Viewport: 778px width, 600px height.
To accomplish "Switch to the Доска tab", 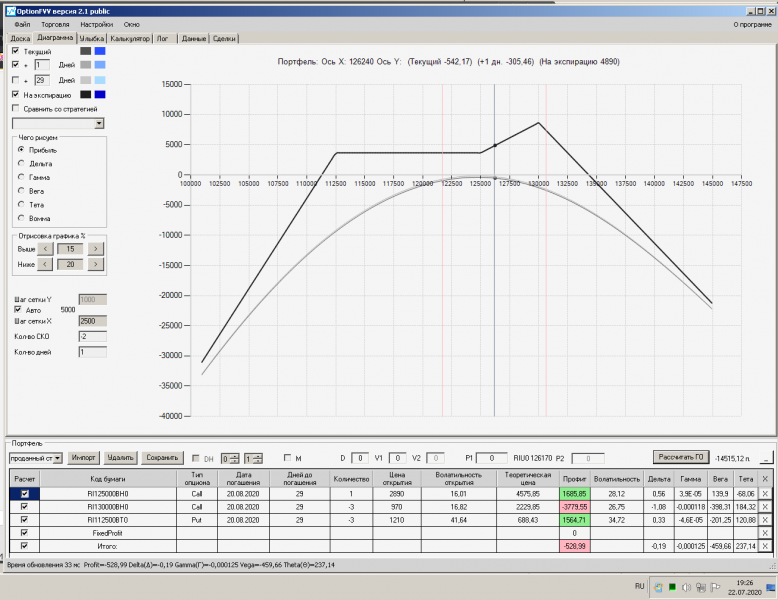I will (x=20, y=38).
